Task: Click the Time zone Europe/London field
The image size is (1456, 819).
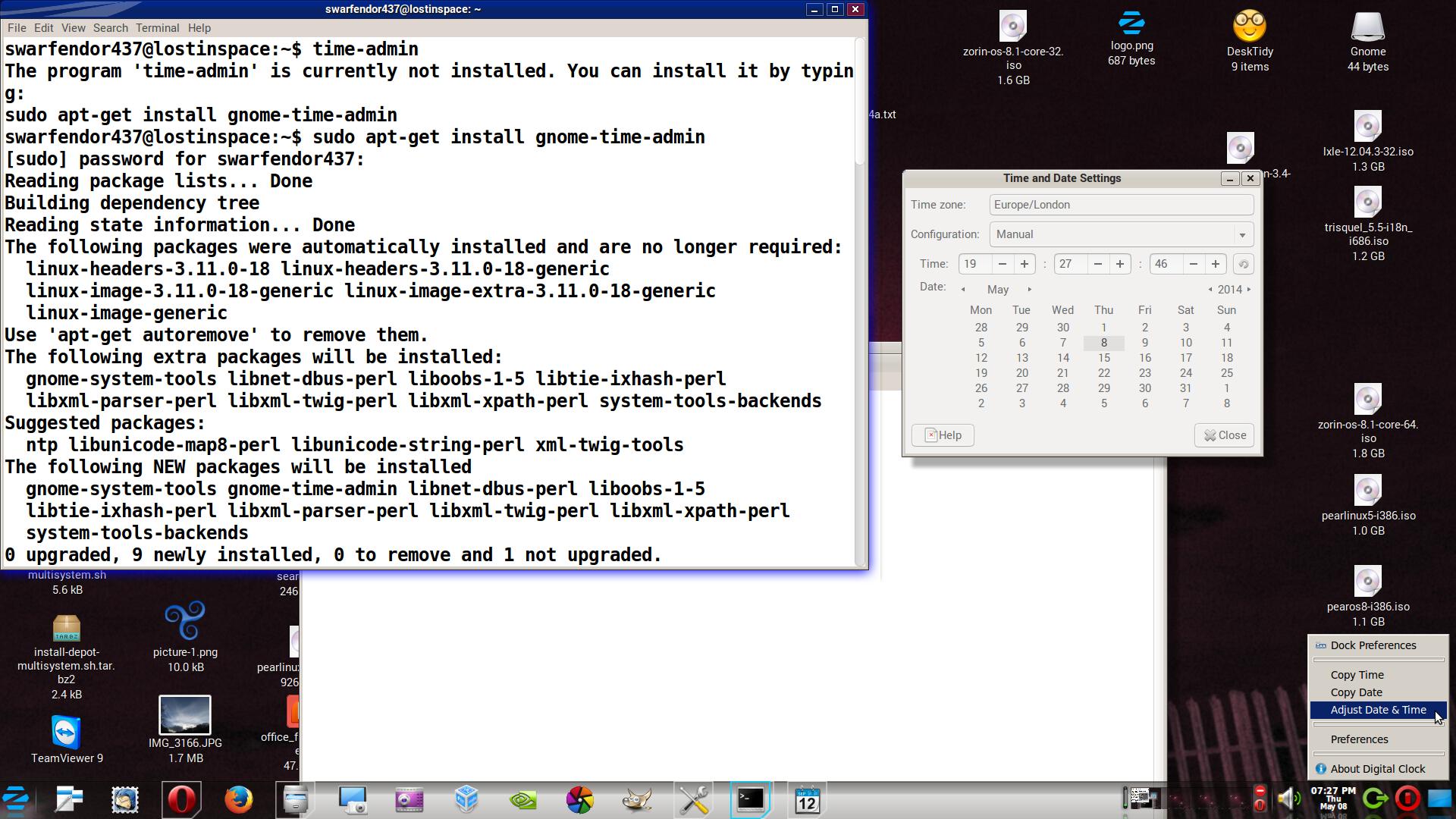Action: [x=1121, y=205]
